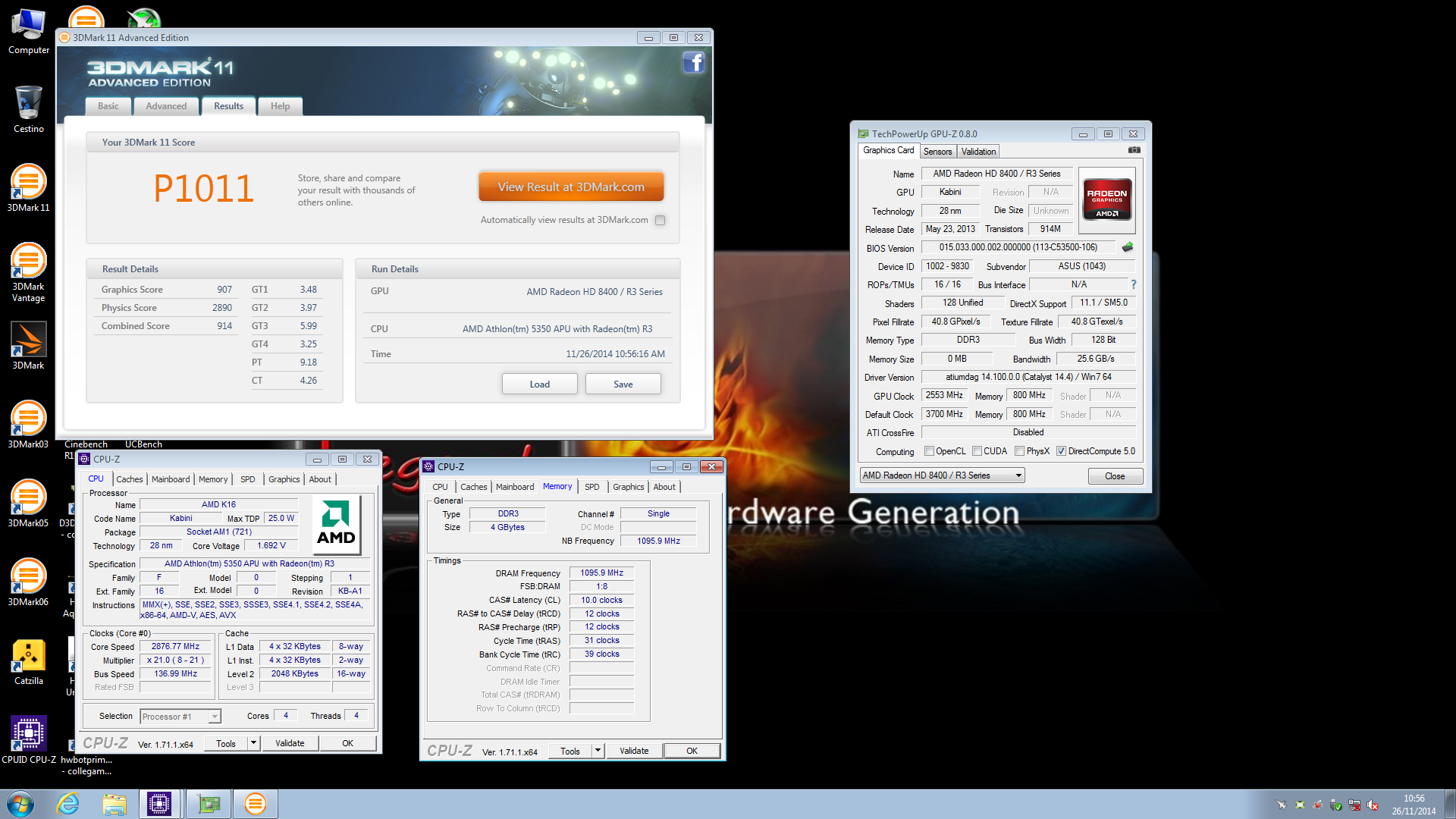Toggle DirectCompute 5.0 checkbox in GPU-Z
The image size is (1456, 819).
[1062, 451]
